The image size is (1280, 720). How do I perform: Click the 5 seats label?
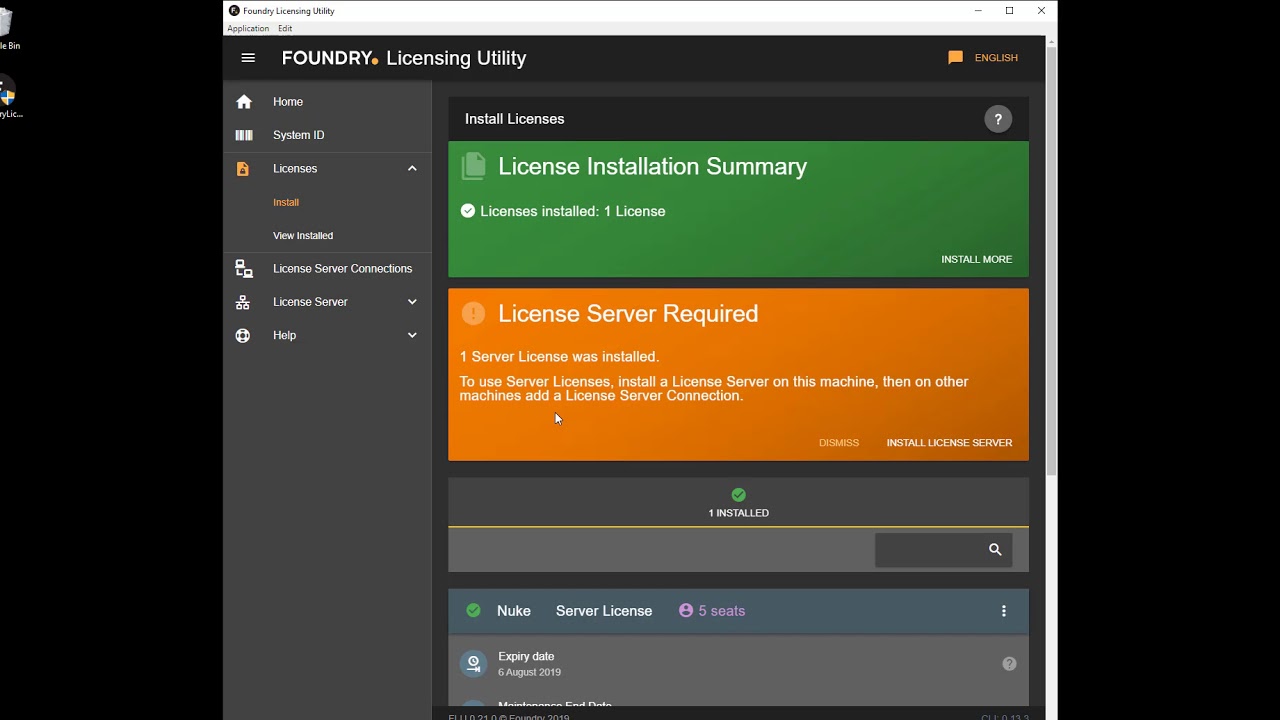point(721,611)
